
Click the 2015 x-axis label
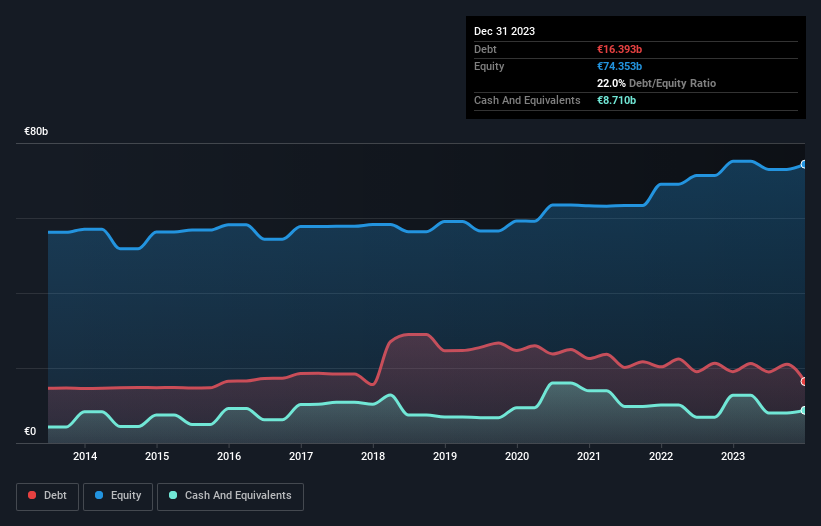(x=157, y=456)
